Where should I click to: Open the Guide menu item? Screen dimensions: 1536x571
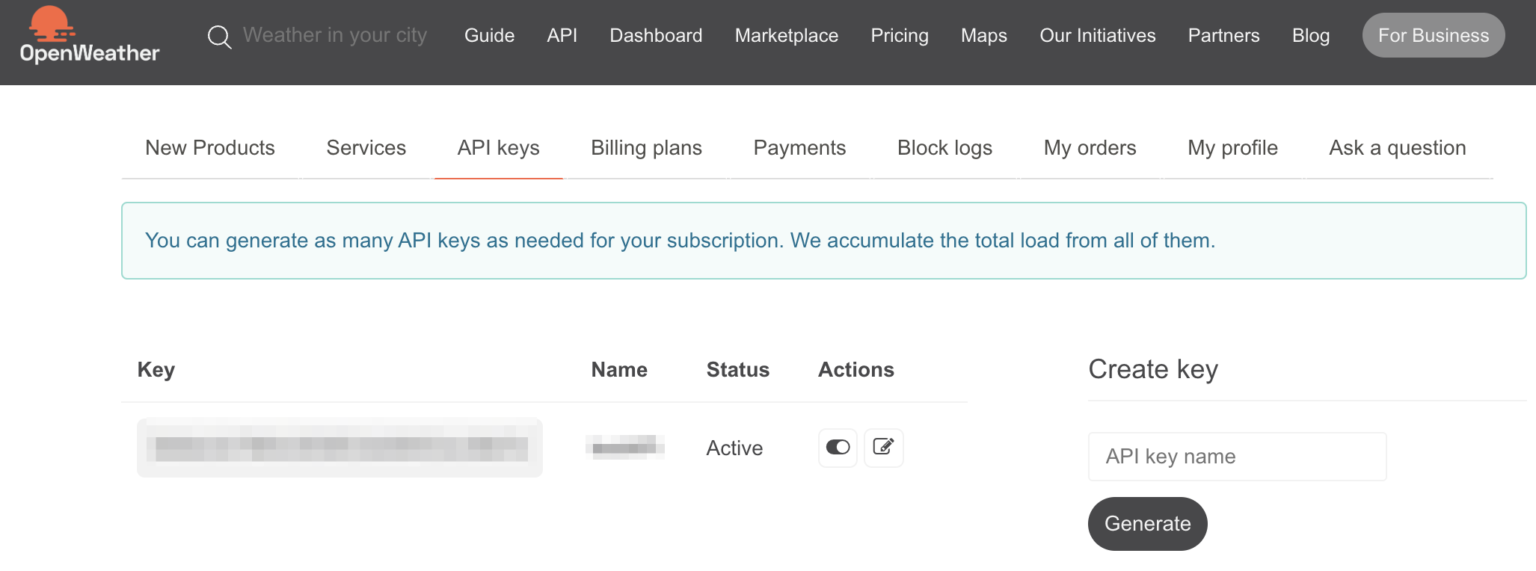489,36
